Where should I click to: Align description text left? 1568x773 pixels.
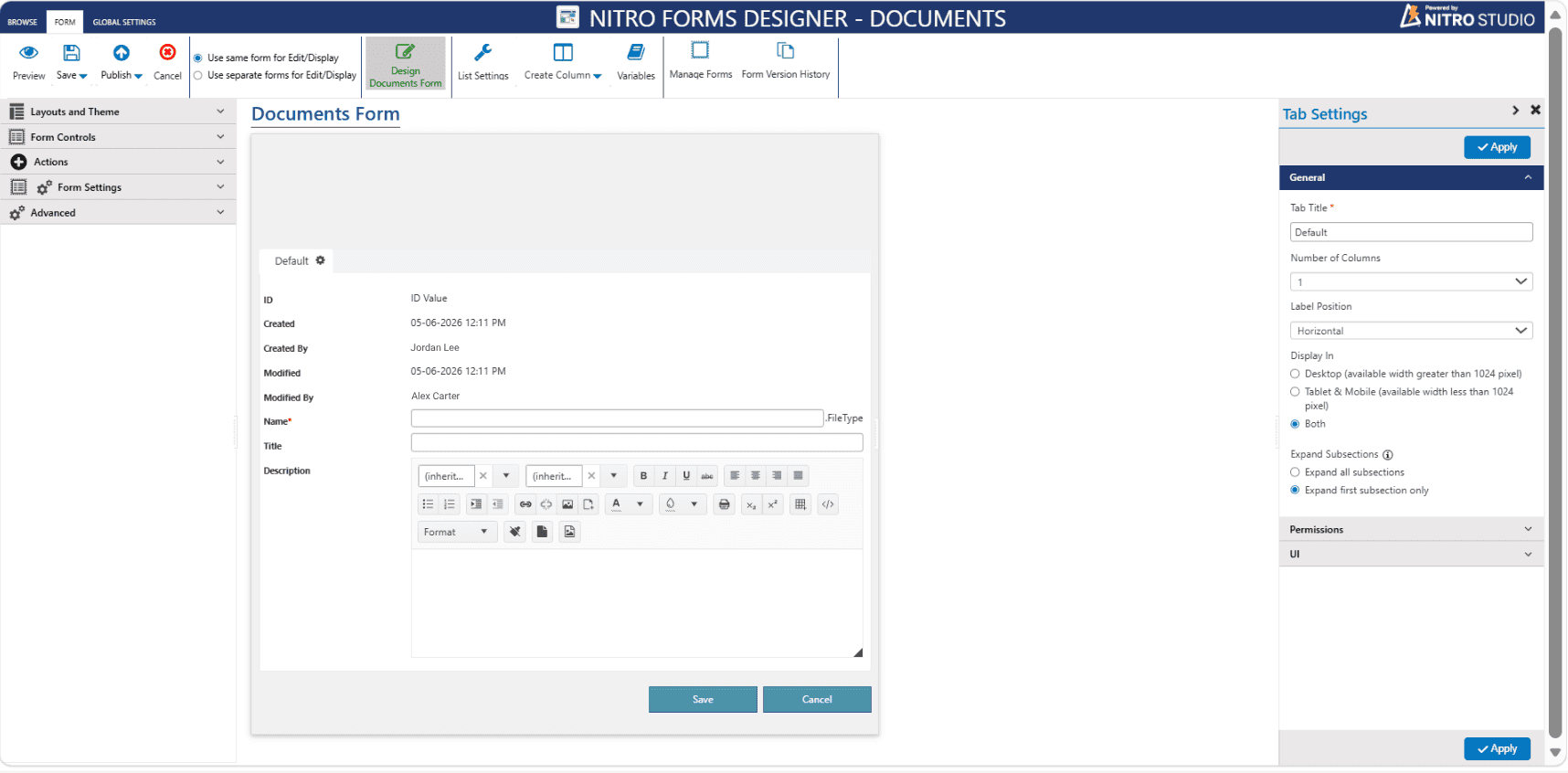coord(735,476)
